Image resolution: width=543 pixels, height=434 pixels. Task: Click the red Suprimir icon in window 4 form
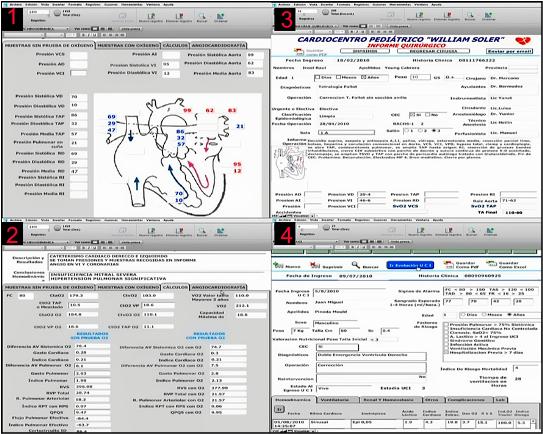pos(315,265)
